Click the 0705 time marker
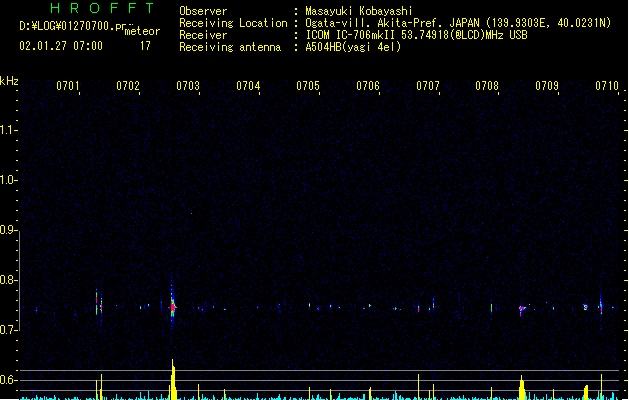The width and height of the screenshot is (629, 400). click(x=308, y=86)
